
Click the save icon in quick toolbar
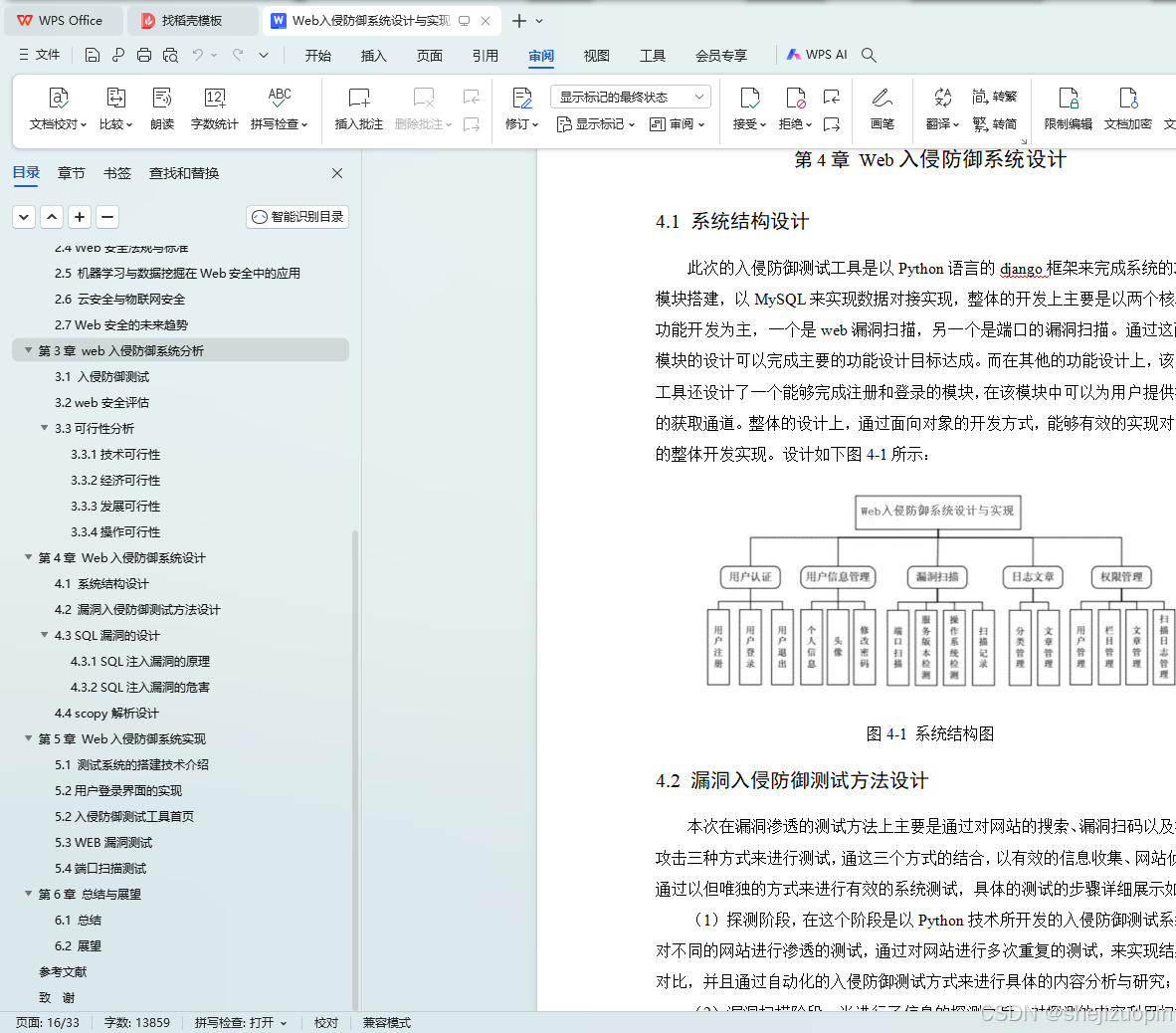tap(93, 55)
